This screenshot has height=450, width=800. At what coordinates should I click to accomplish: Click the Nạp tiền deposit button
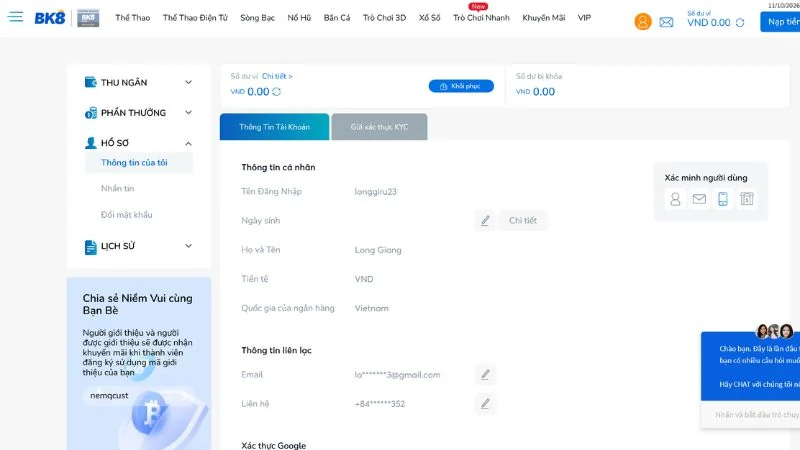pos(780,22)
